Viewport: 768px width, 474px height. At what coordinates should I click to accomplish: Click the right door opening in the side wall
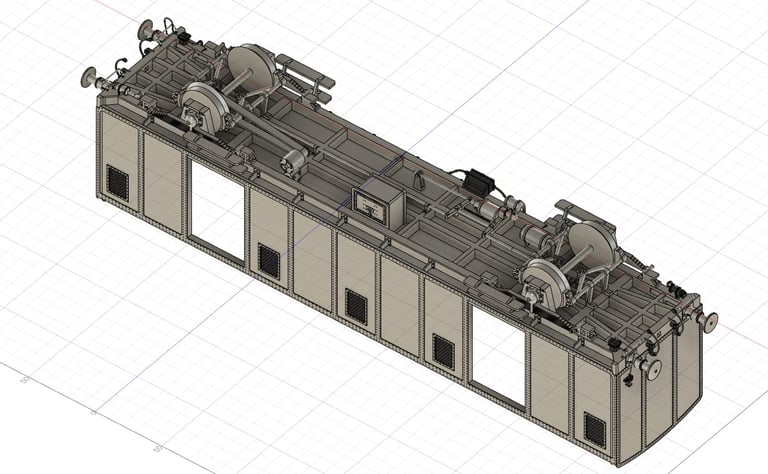pyautogui.click(x=499, y=356)
